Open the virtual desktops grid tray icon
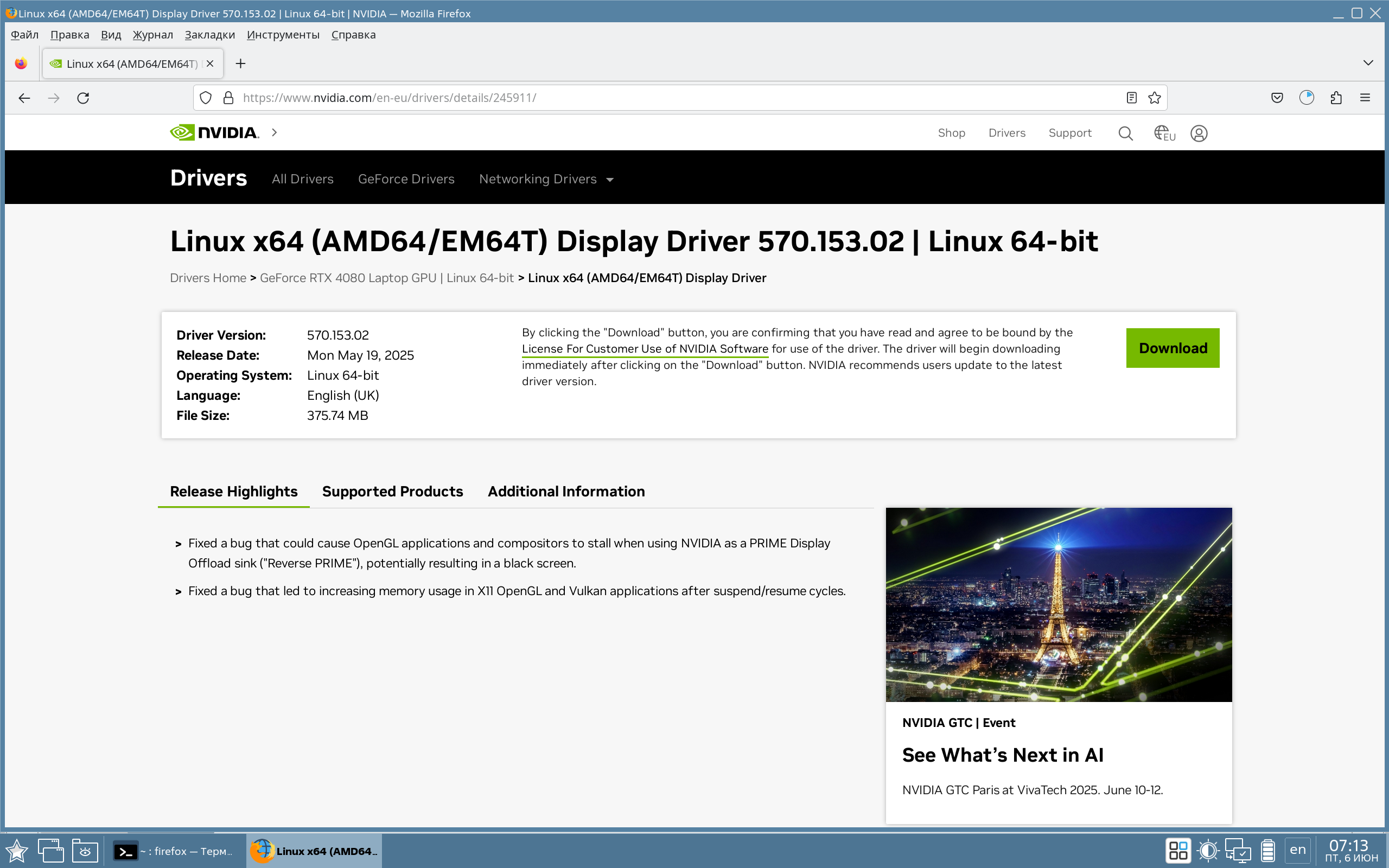This screenshot has height=868, width=1389. (x=1178, y=850)
